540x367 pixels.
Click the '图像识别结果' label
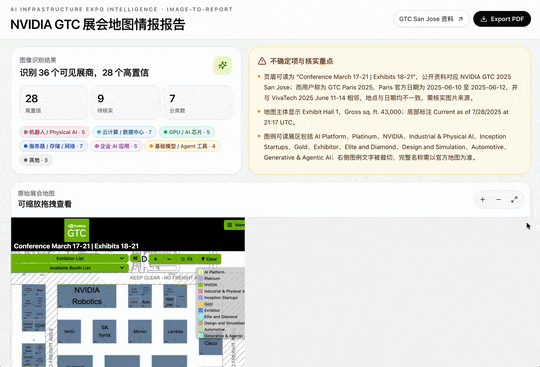[x=38, y=60]
